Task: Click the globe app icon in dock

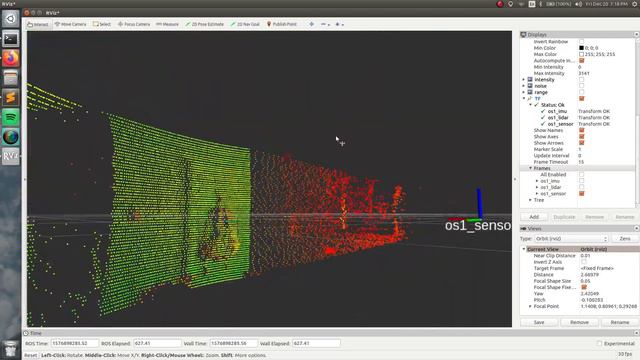Action: [x=11, y=137]
